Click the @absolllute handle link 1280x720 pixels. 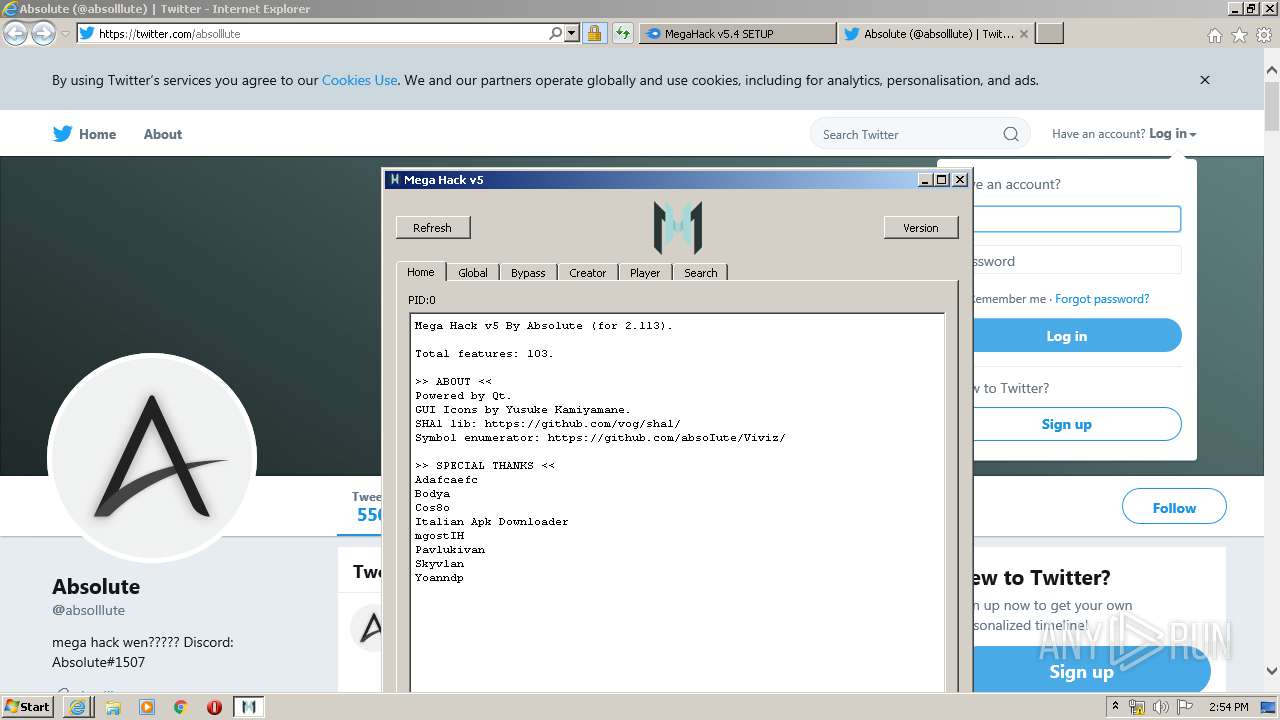[89, 610]
